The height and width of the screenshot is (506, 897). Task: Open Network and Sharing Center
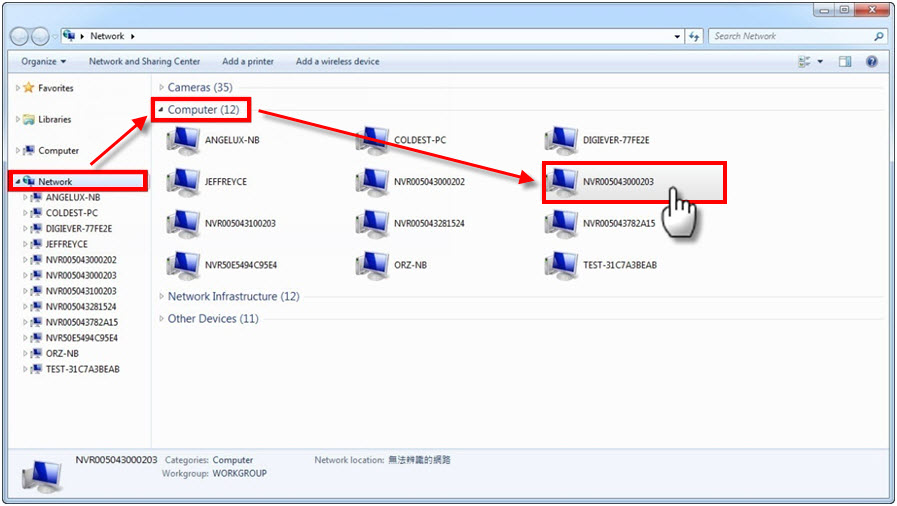click(144, 62)
